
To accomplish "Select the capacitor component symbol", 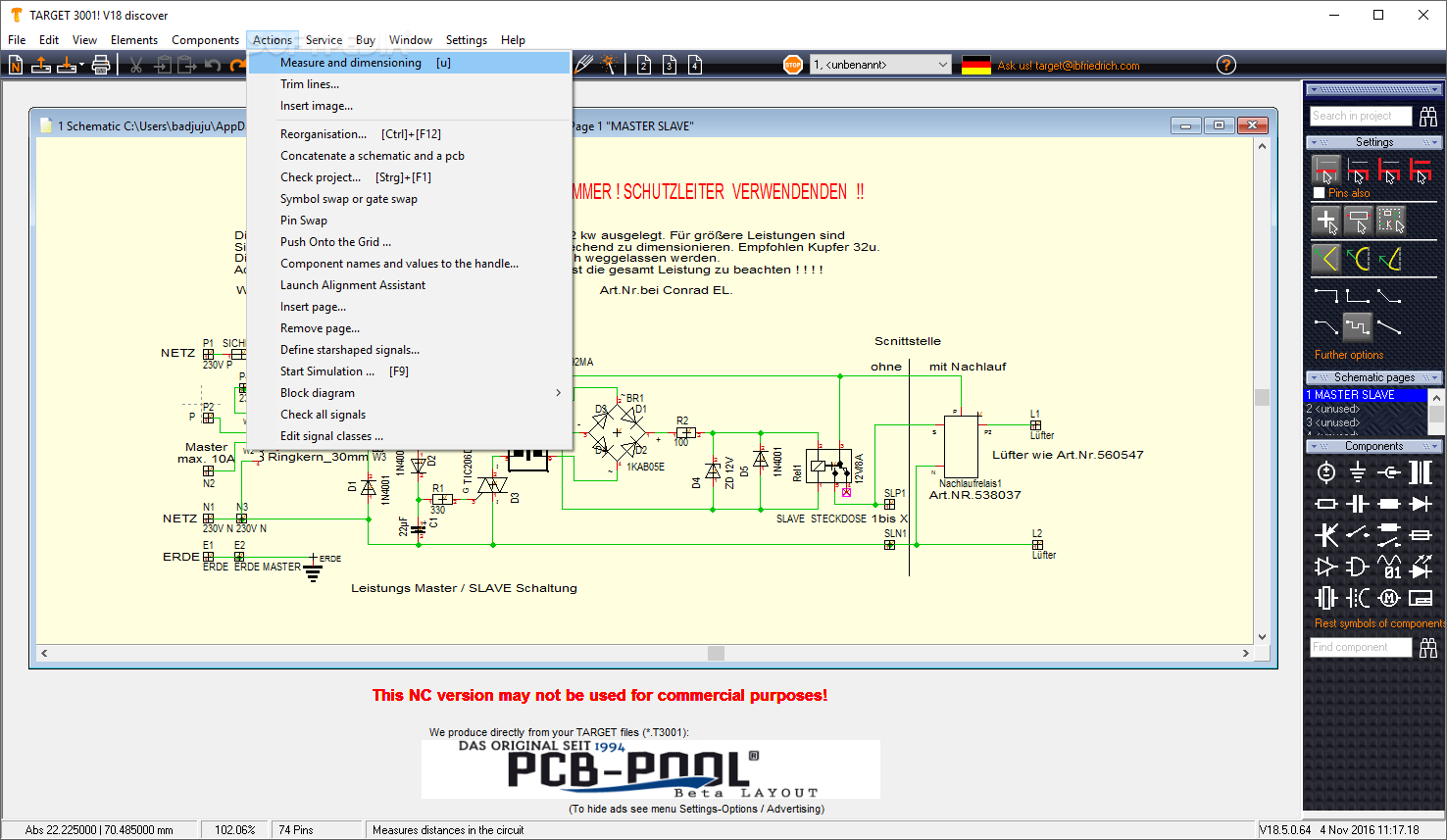I will [1358, 504].
